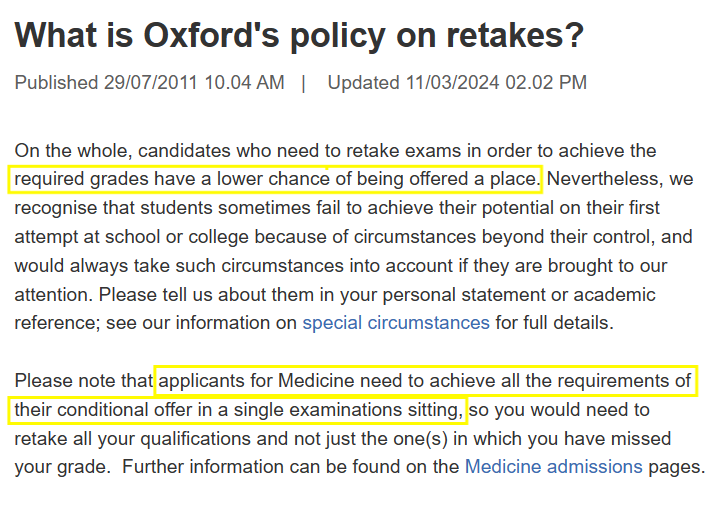This screenshot has height=516, width=718.
Task: Click the vertical bar separator between dates
Action: pos(304,83)
